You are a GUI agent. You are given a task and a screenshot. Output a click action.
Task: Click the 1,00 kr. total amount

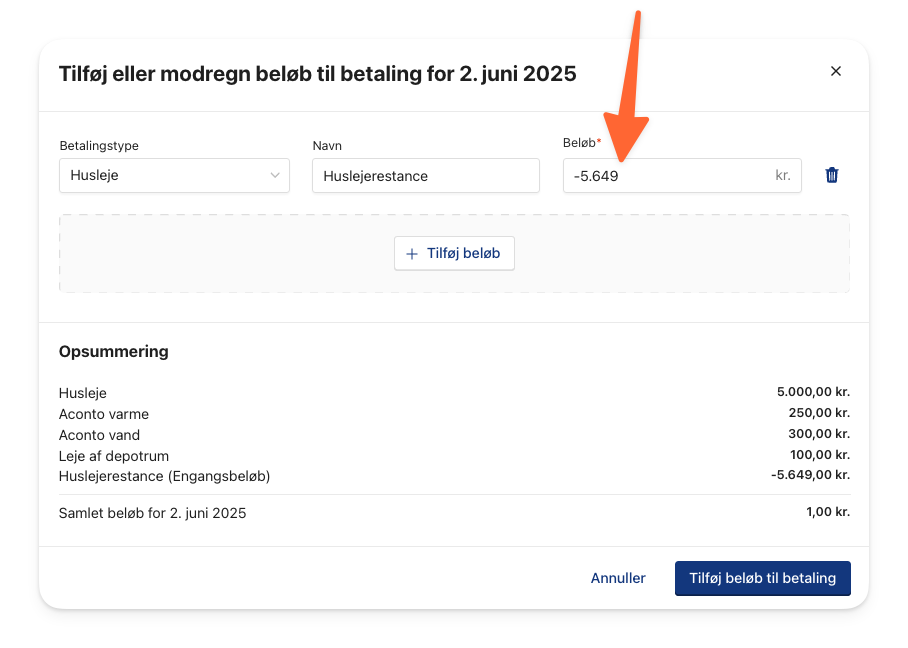click(828, 512)
